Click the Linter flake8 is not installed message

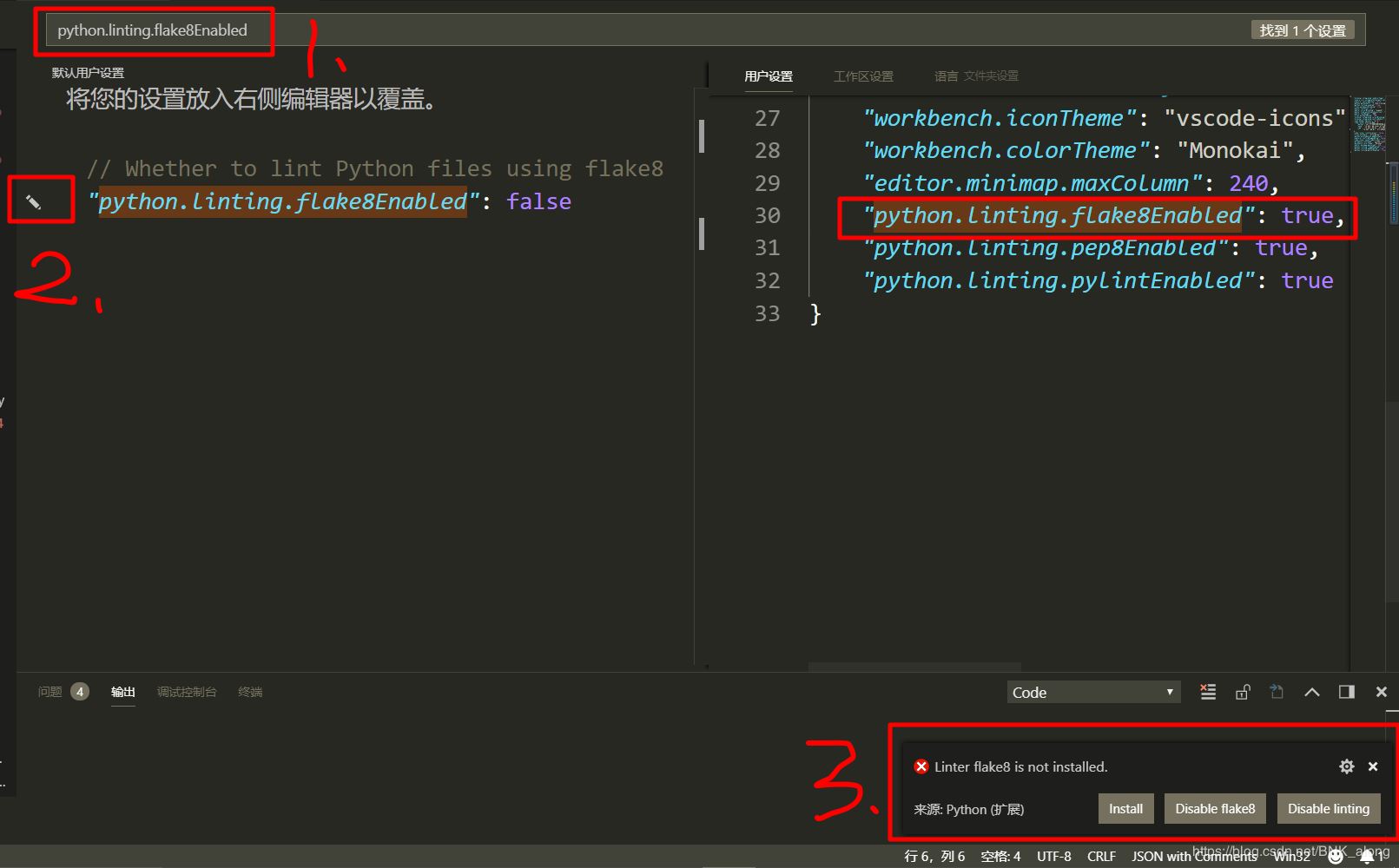[x=1020, y=766]
